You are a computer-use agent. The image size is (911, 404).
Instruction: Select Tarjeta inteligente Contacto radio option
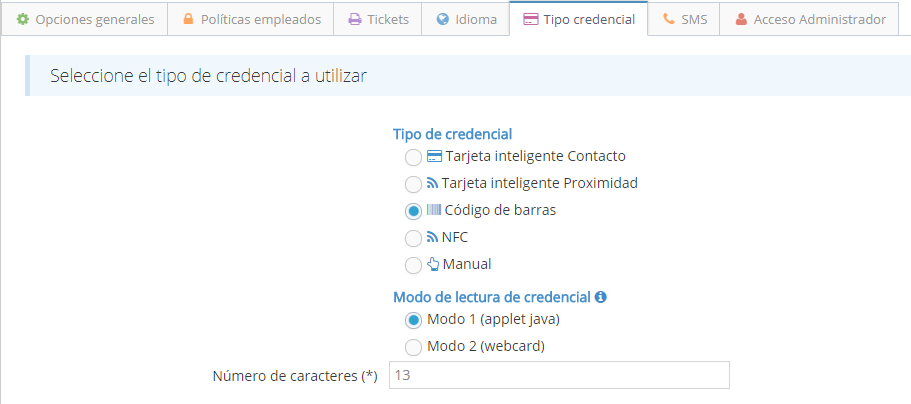(413, 157)
